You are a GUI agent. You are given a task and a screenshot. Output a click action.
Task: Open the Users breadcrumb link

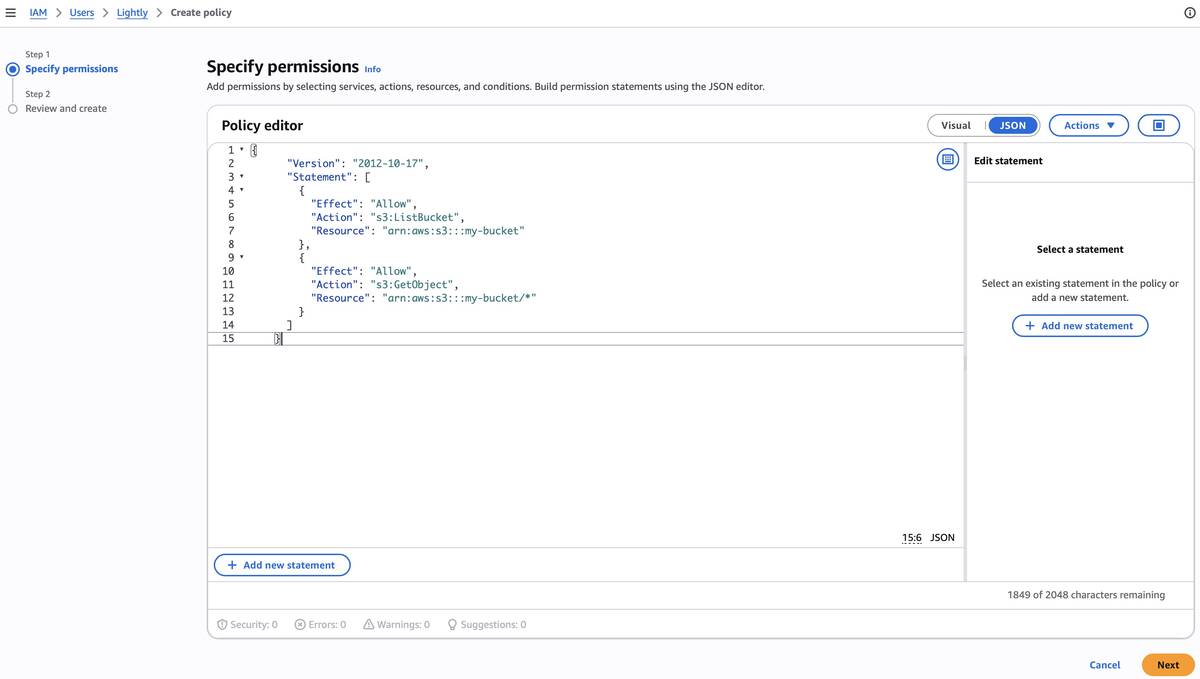click(82, 12)
